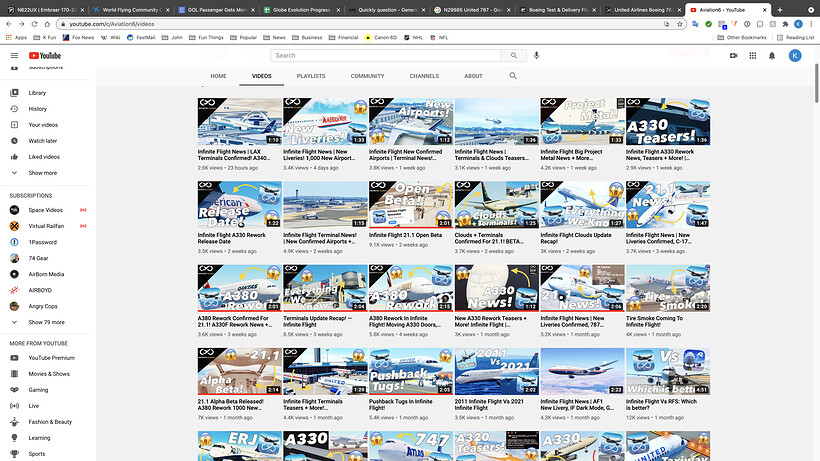The image size is (820, 461).
Task: Switch to the PLAYLISTS tab
Action: pyautogui.click(x=311, y=76)
